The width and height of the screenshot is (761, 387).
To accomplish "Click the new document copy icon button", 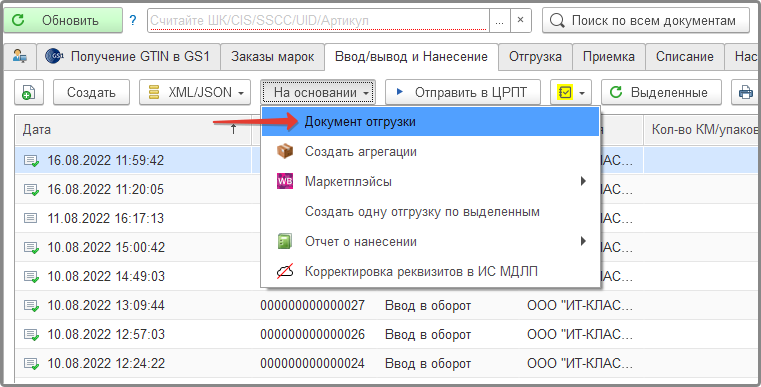I will pos(29,92).
